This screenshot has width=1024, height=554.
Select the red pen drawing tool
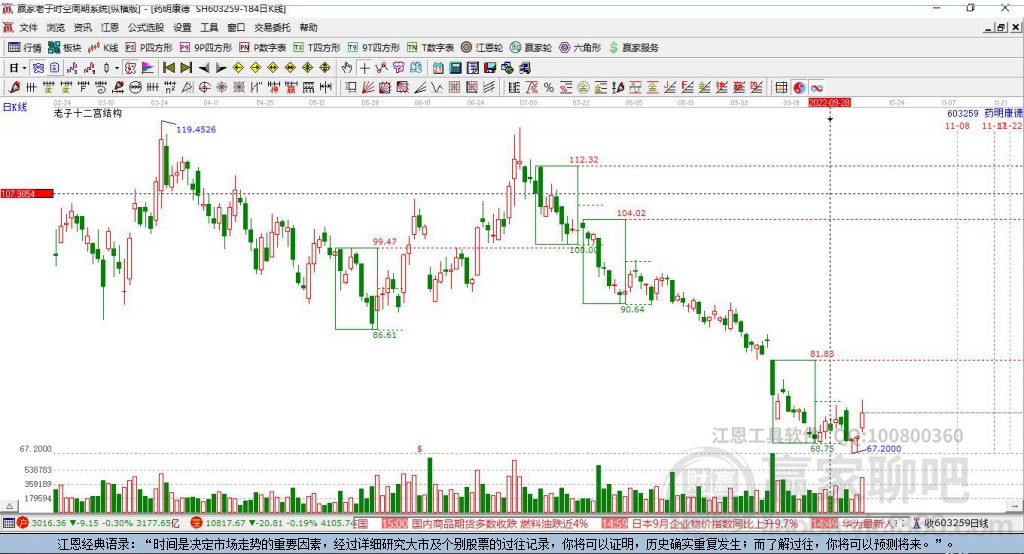click(14, 88)
